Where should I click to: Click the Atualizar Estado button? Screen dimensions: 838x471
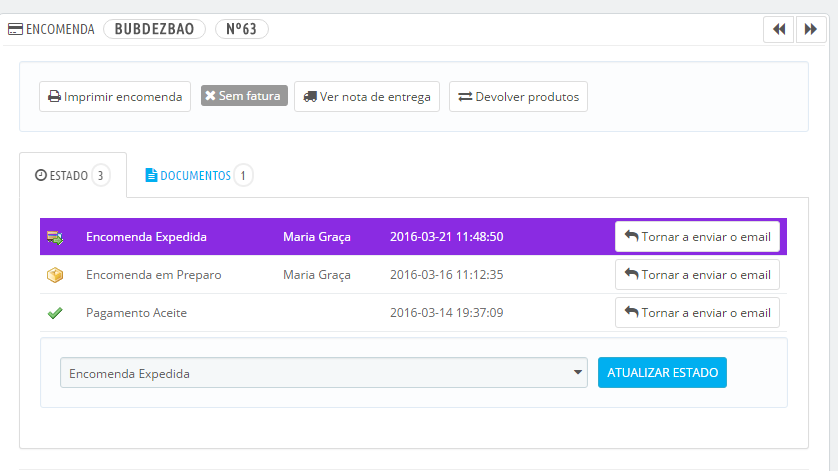coord(662,373)
